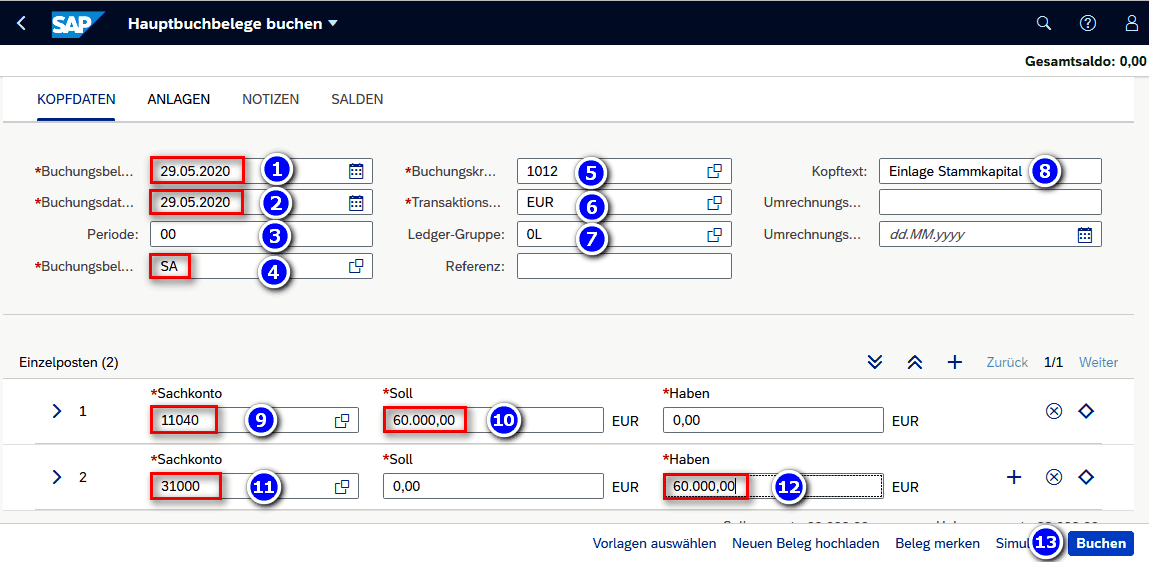Screen dimensions: 1149x562
Task: Click Vorlagen auswählen link
Action: [654, 544]
